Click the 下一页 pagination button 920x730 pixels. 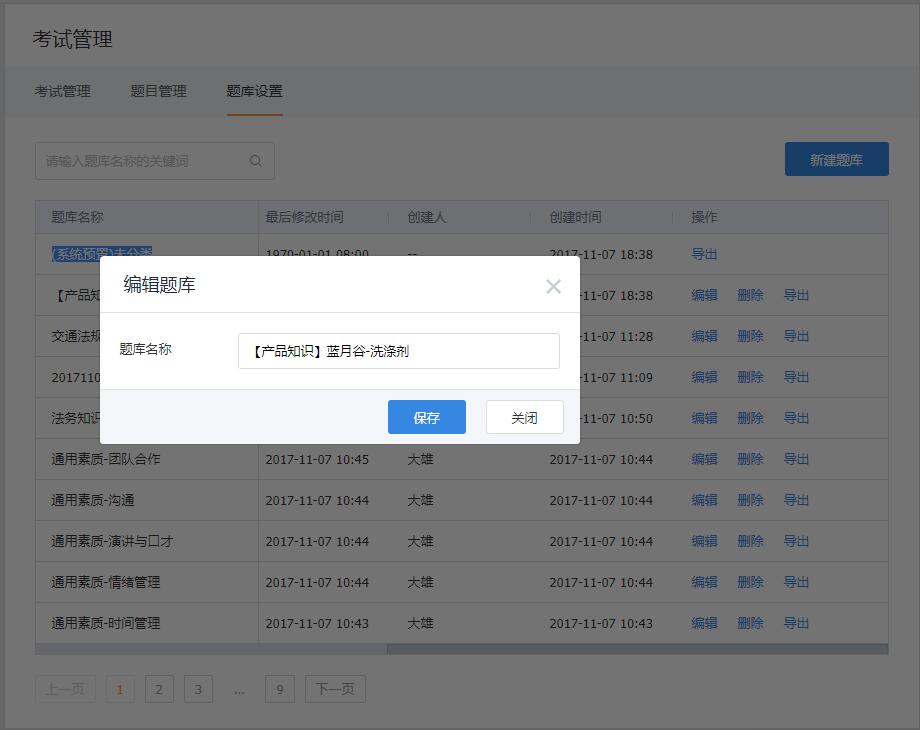pyautogui.click(x=335, y=689)
